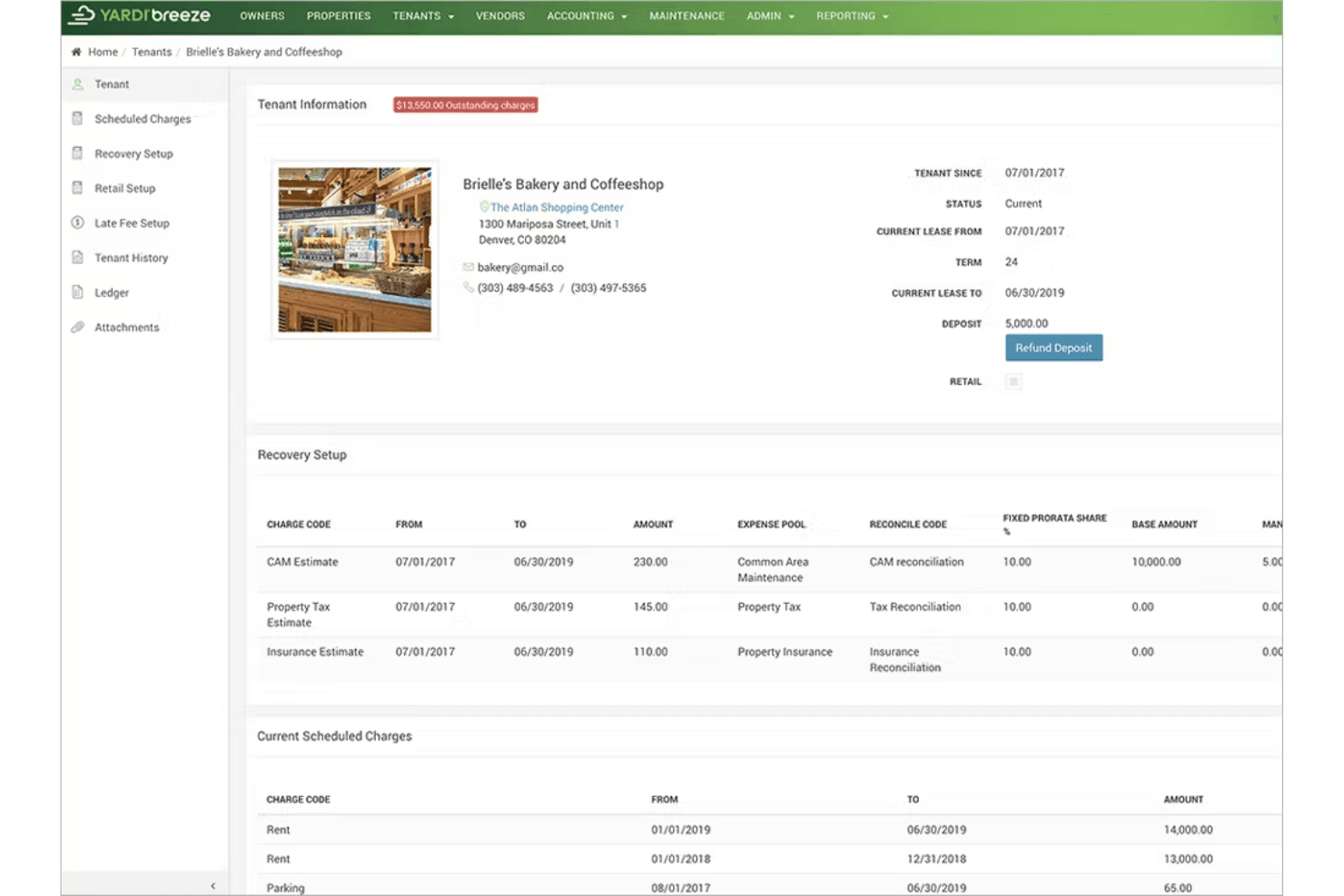This screenshot has height=896, width=1344.
Task: Click the Tenant History sidebar icon
Action: click(x=77, y=258)
